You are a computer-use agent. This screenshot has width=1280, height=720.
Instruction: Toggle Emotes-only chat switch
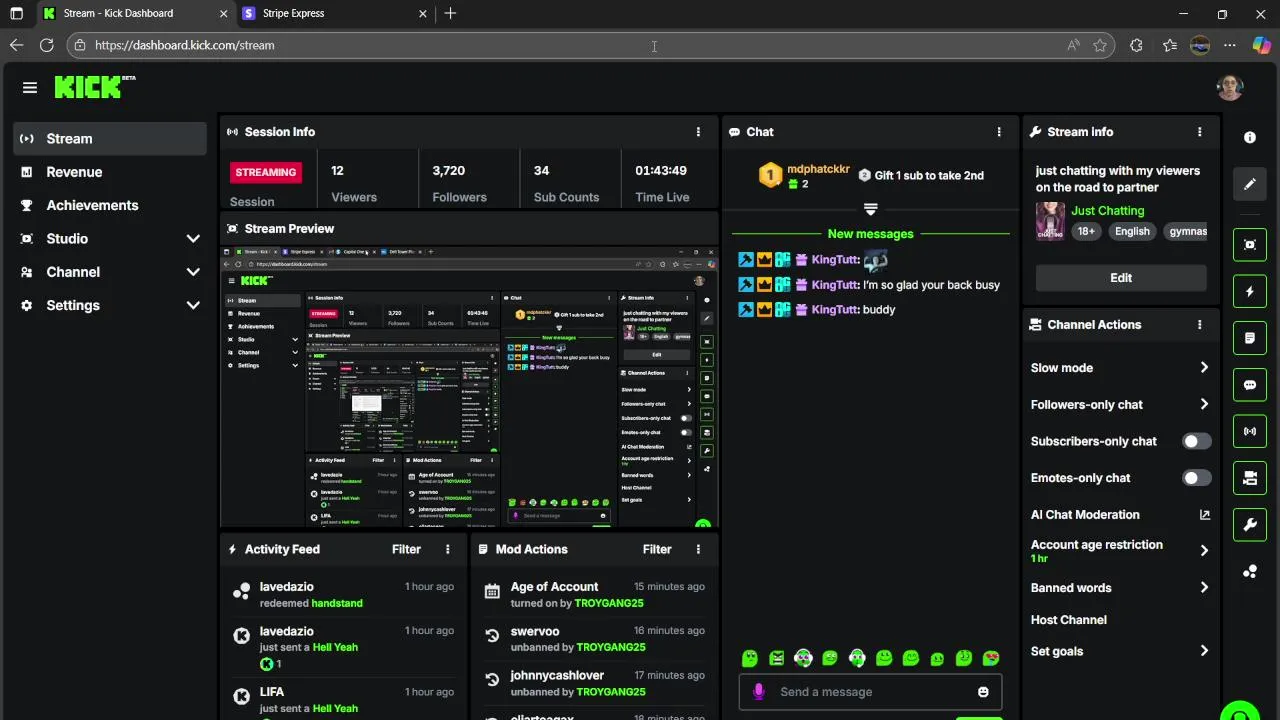tap(1196, 478)
